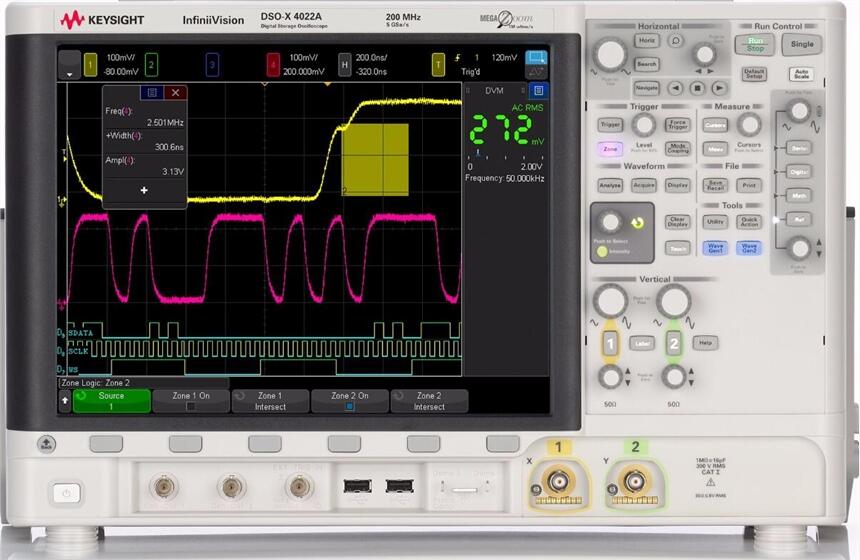Open the Zone 1 Intersect option softkey
860x560 pixels.
tap(270, 401)
